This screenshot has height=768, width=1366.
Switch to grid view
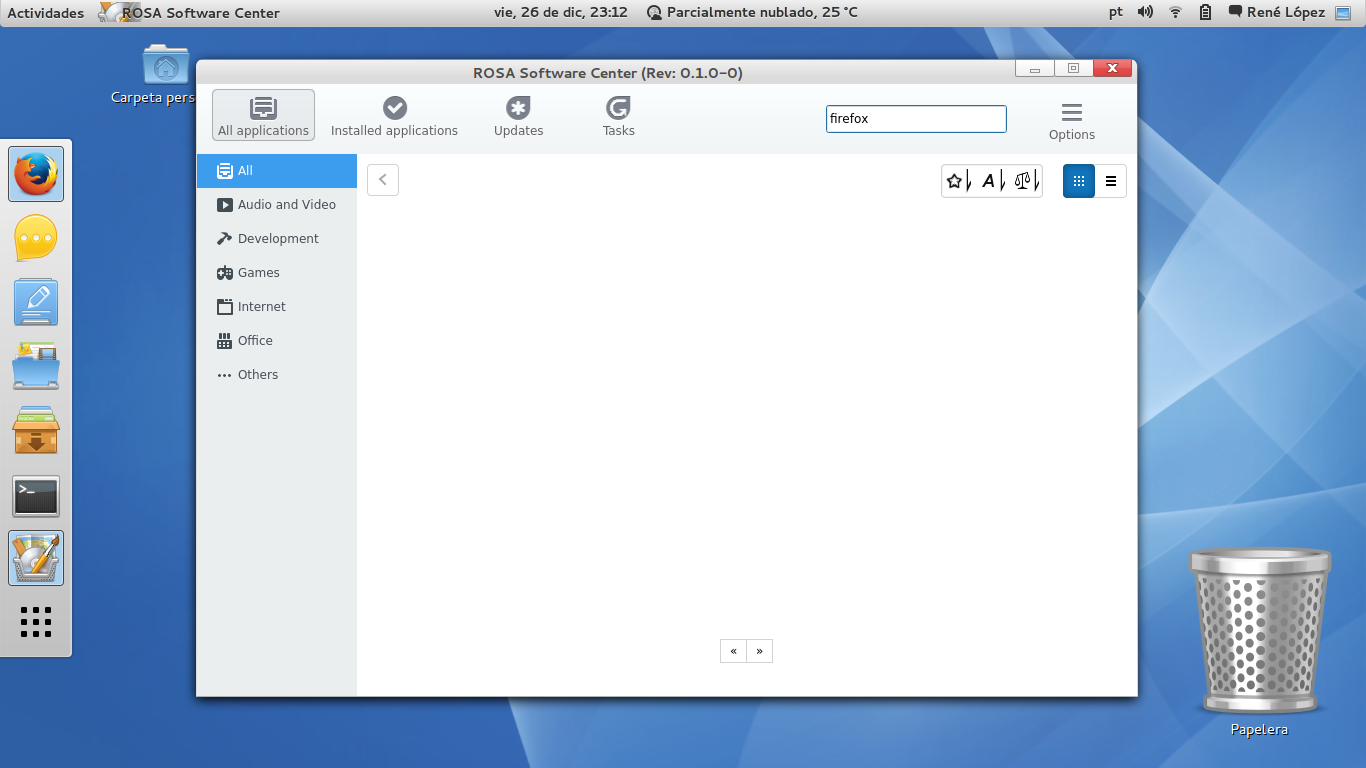tap(1079, 181)
